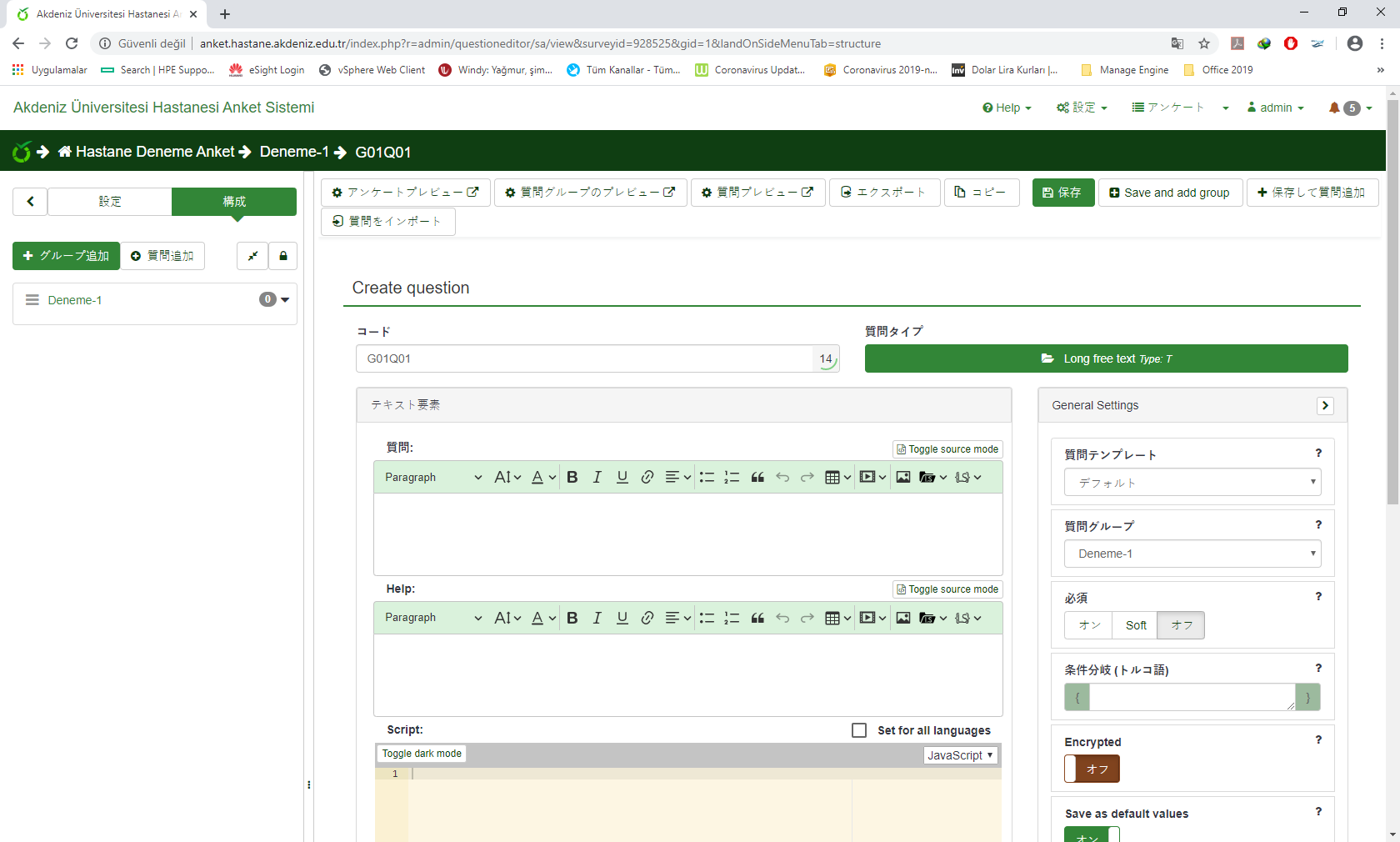Viewport: 1400px width, 842px height.
Task: Check Set for all languages checkbox
Action: coord(859,730)
